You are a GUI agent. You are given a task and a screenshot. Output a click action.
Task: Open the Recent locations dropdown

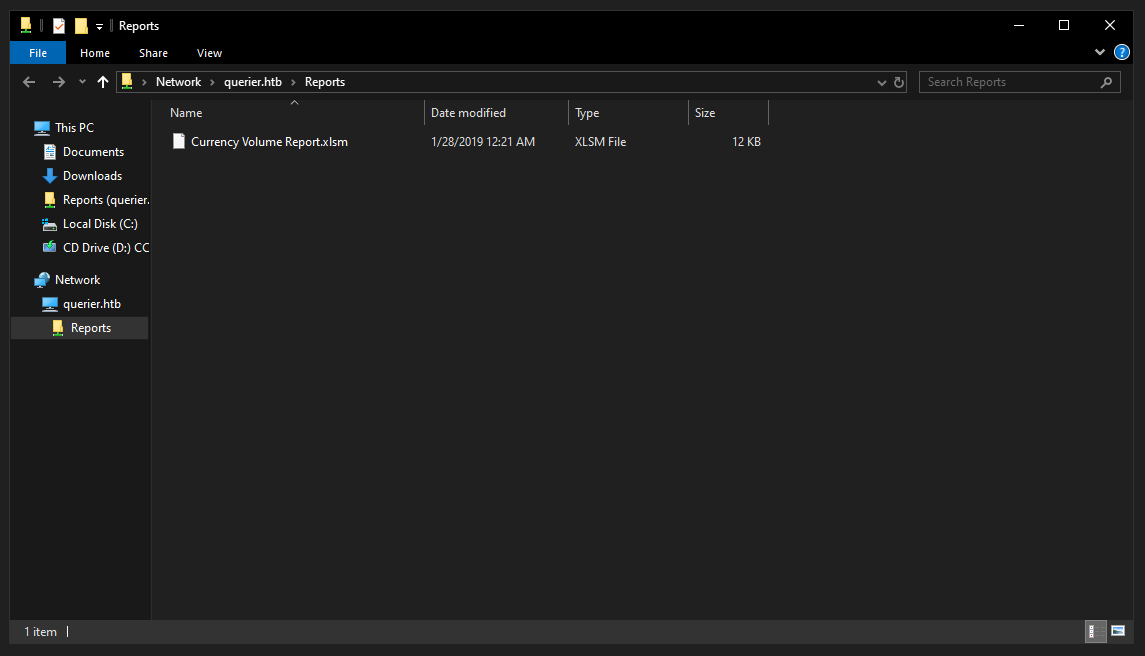click(x=82, y=82)
